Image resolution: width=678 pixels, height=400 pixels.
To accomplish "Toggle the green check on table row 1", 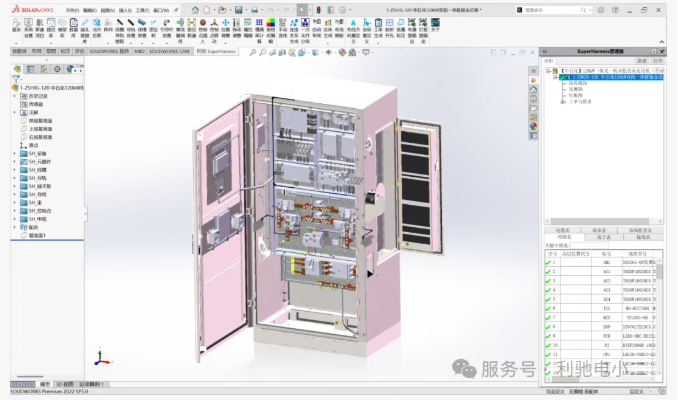I will pos(548,262).
